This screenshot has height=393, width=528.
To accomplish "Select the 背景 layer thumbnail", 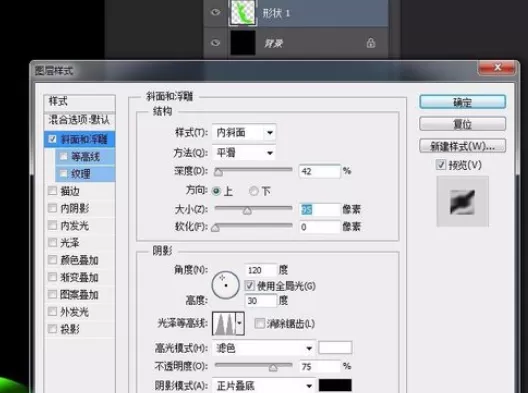I will pyautogui.click(x=243, y=43).
